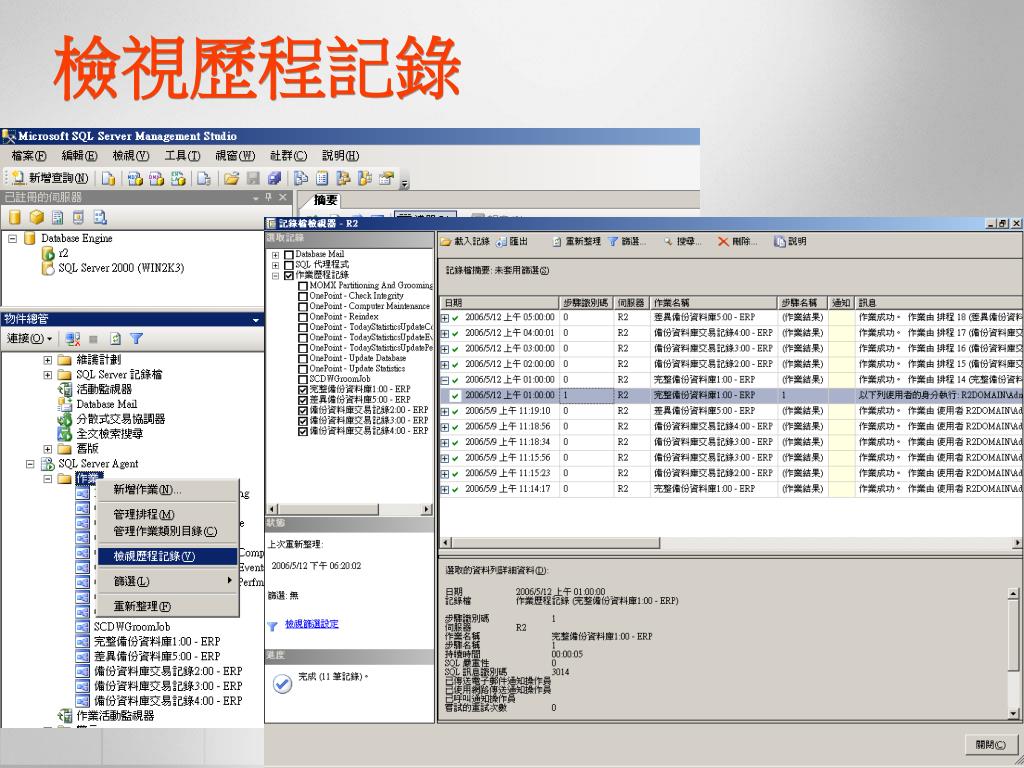The width and height of the screenshot is (1024, 768).
Task: Collapse the SQL Server Agent node
Action: click(30, 464)
